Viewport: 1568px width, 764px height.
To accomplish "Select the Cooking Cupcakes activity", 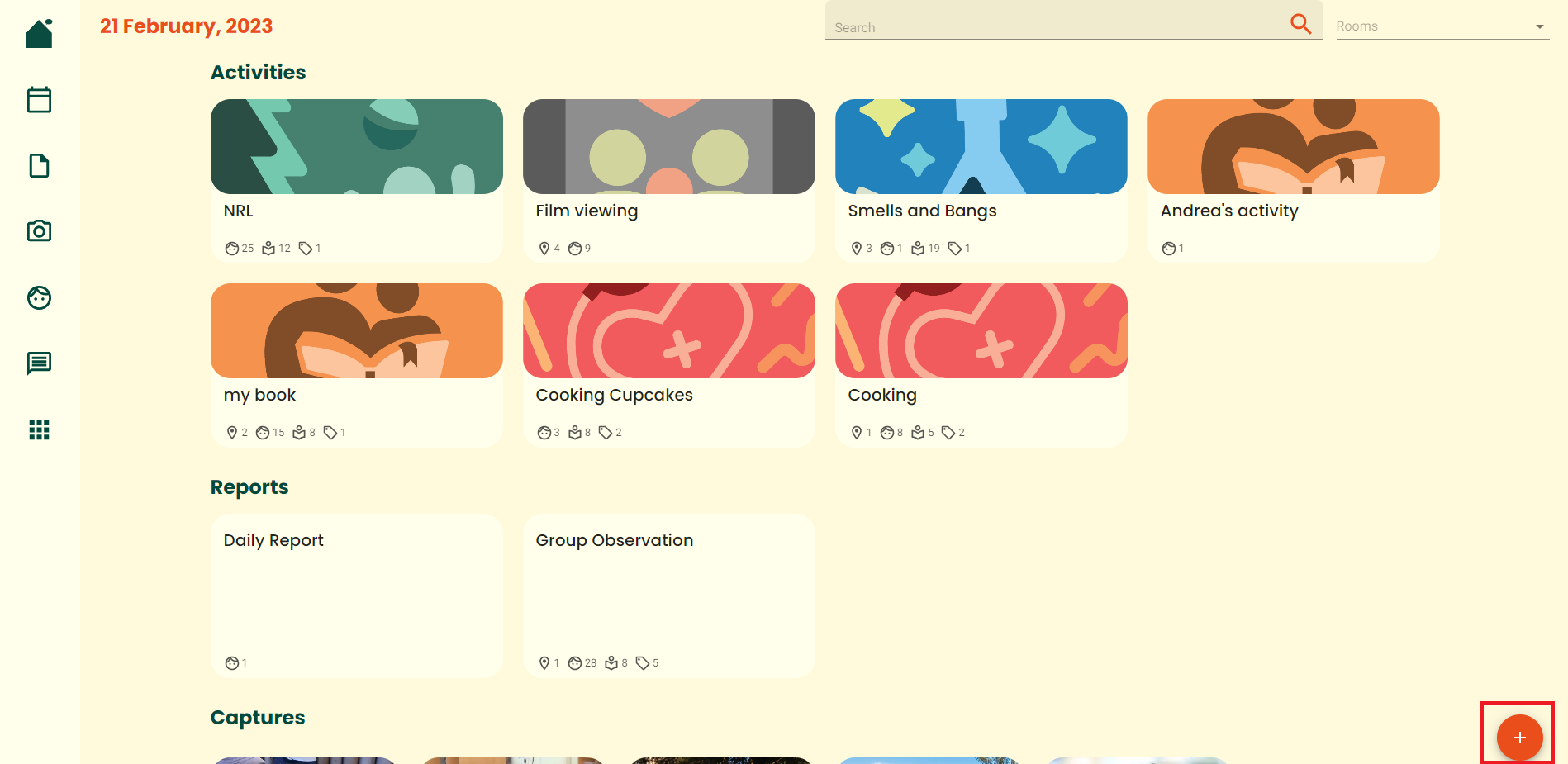I will pyautogui.click(x=669, y=365).
